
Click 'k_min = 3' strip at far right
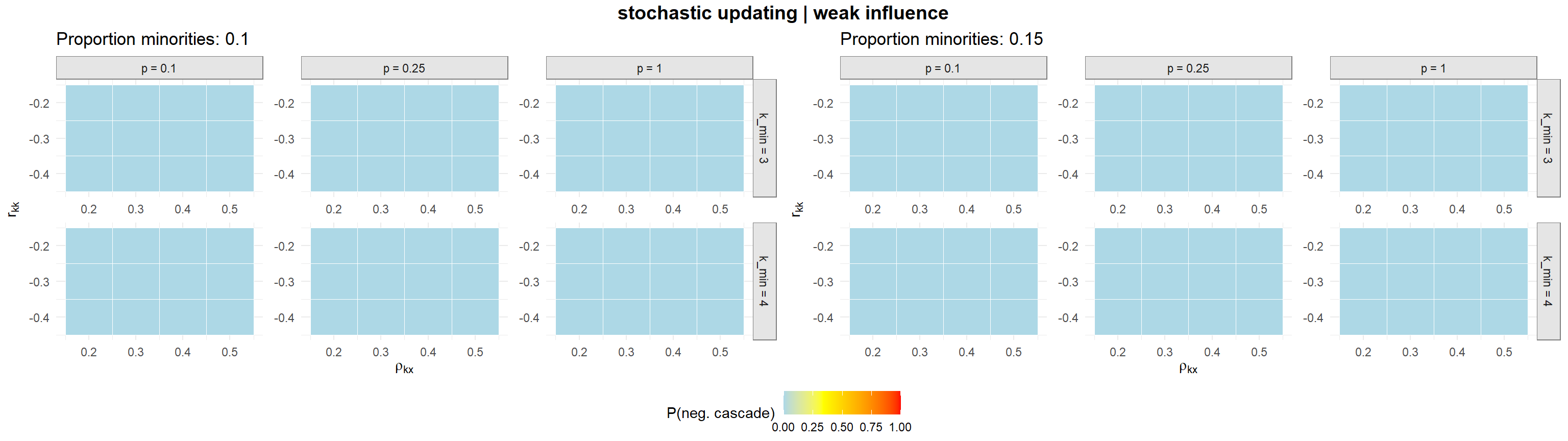tap(1548, 138)
